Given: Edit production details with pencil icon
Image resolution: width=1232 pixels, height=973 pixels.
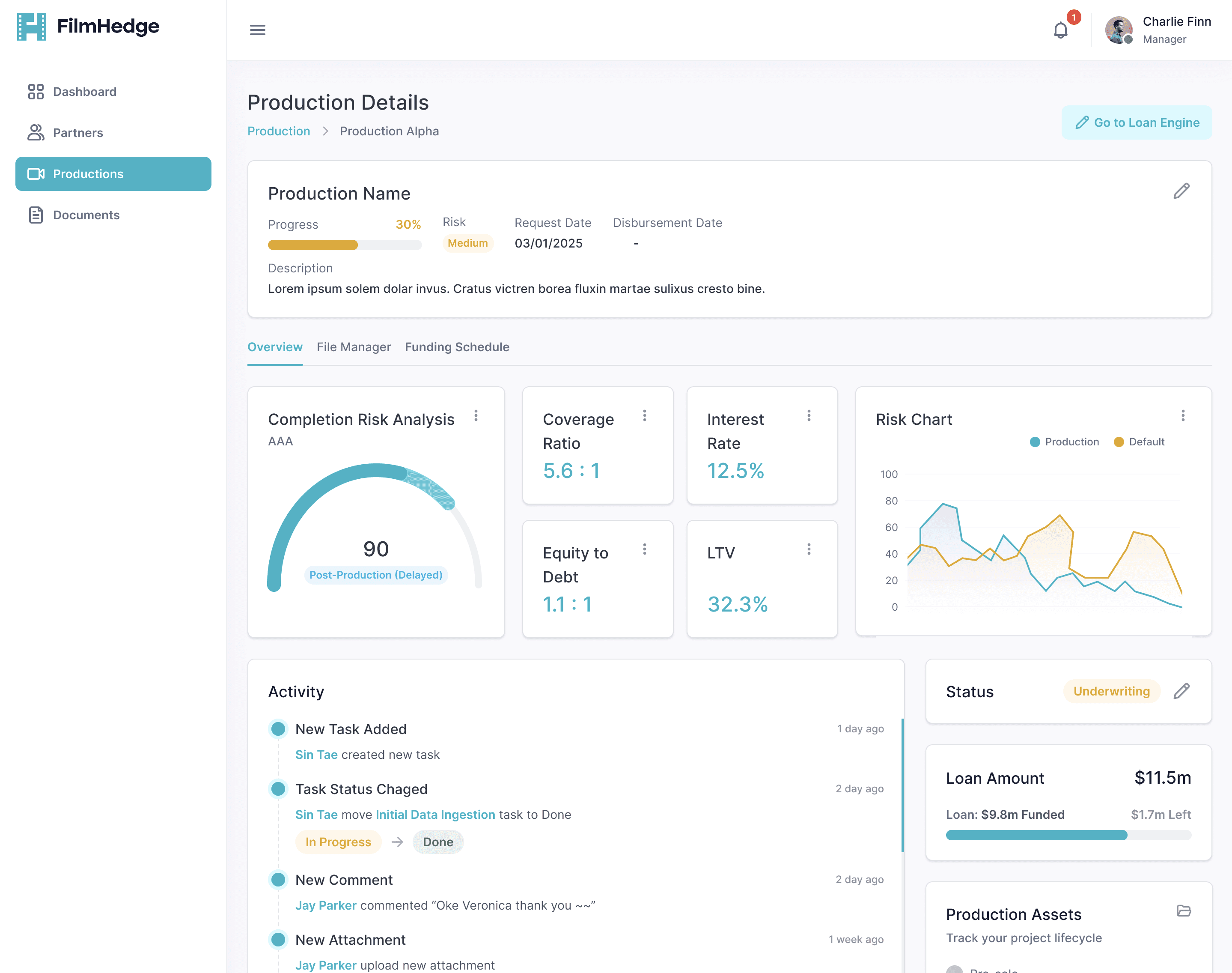Looking at the screenshot, I should coord(1181,191).
